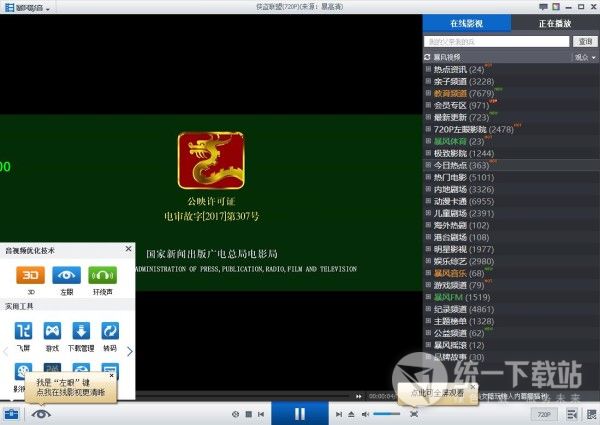Screen dimensions: 600x425
Task: Open the toolbox icon in bottom-left corner
Action: pyautogui.click(x=11, y=414)
